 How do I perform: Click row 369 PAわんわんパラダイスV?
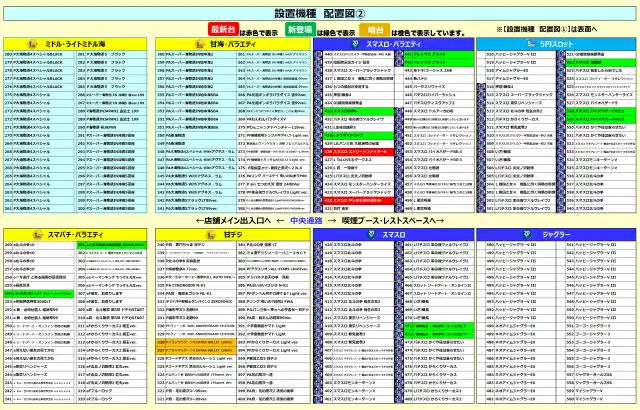(x=273, y=119)
